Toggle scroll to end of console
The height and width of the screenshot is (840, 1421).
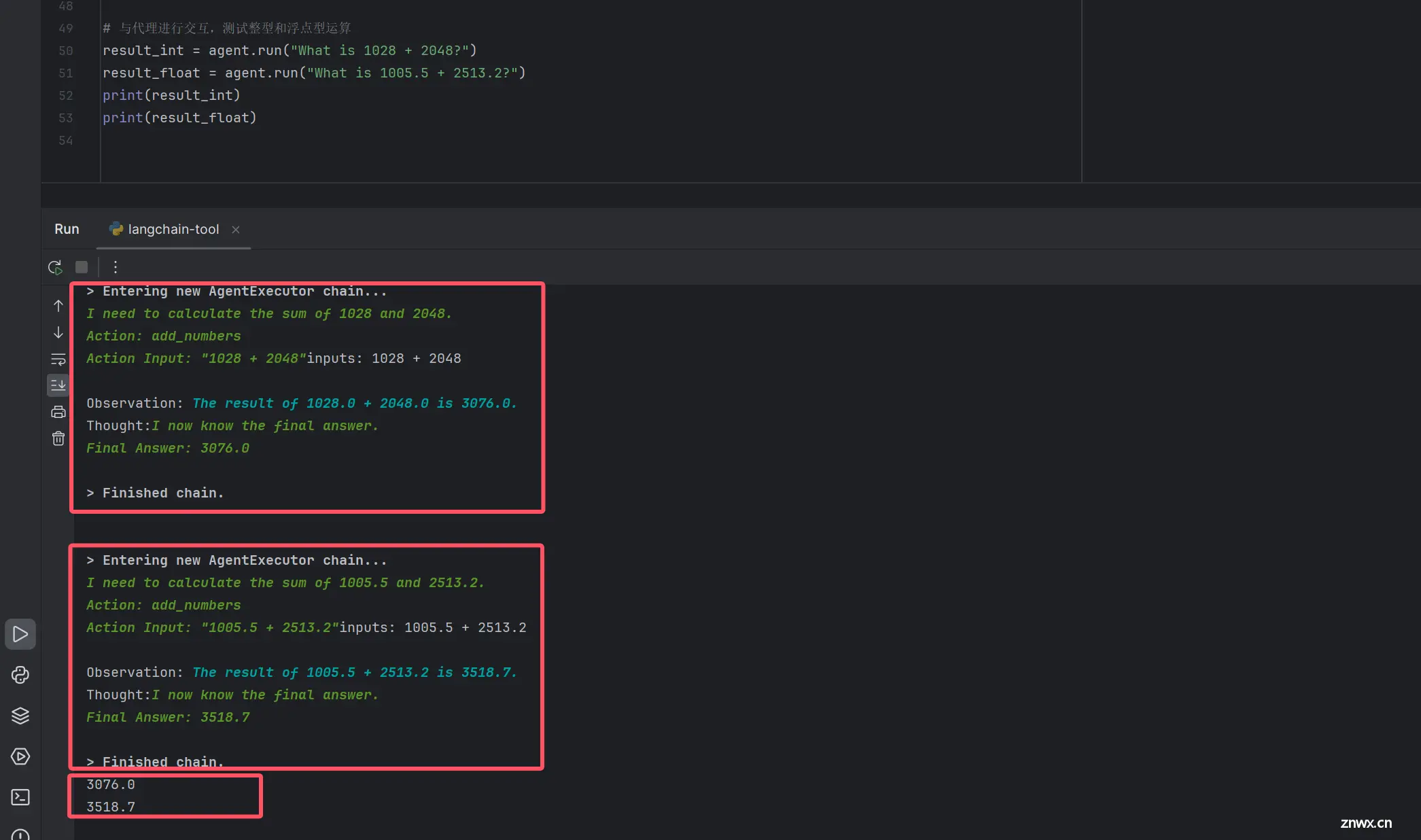[58, 385]
